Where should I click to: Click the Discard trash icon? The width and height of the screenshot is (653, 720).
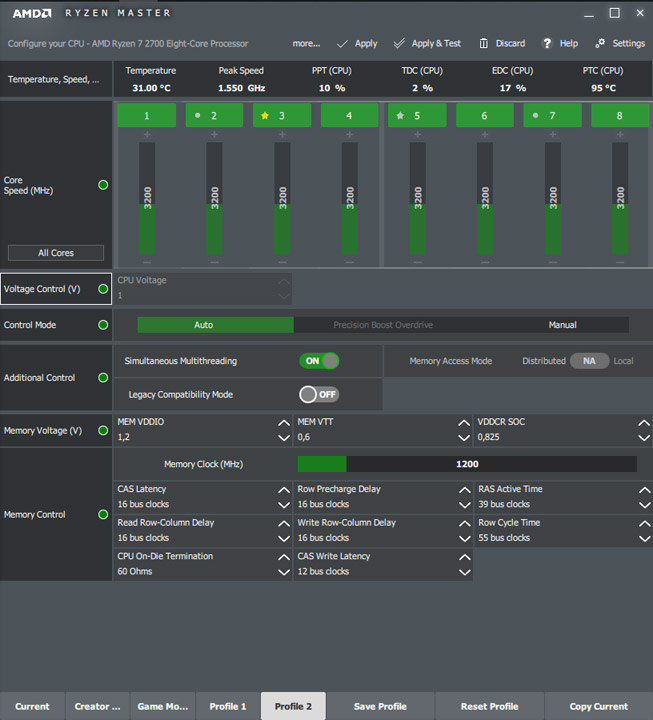[484, 44]
